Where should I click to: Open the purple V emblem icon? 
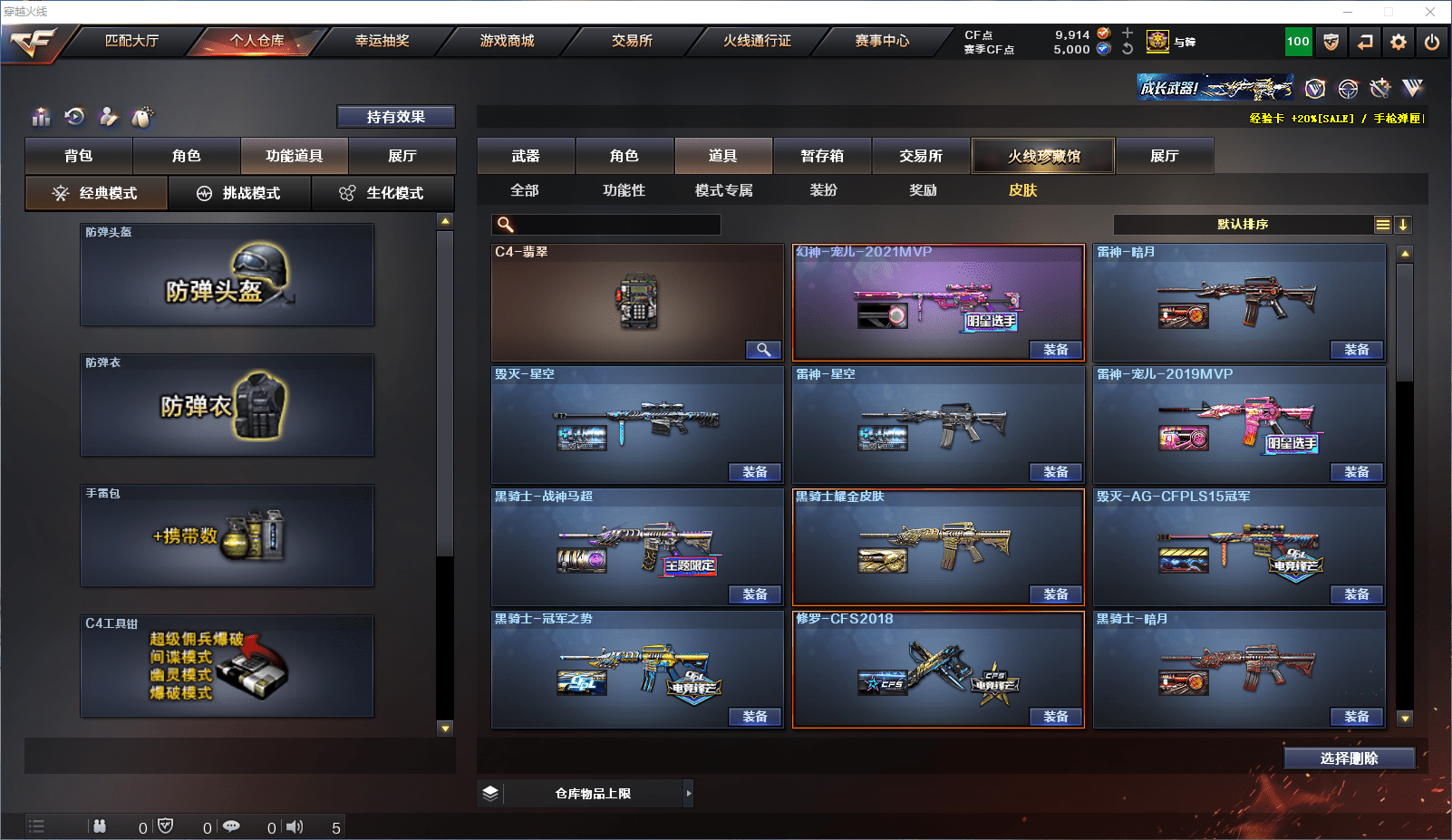click(1315, 88)
